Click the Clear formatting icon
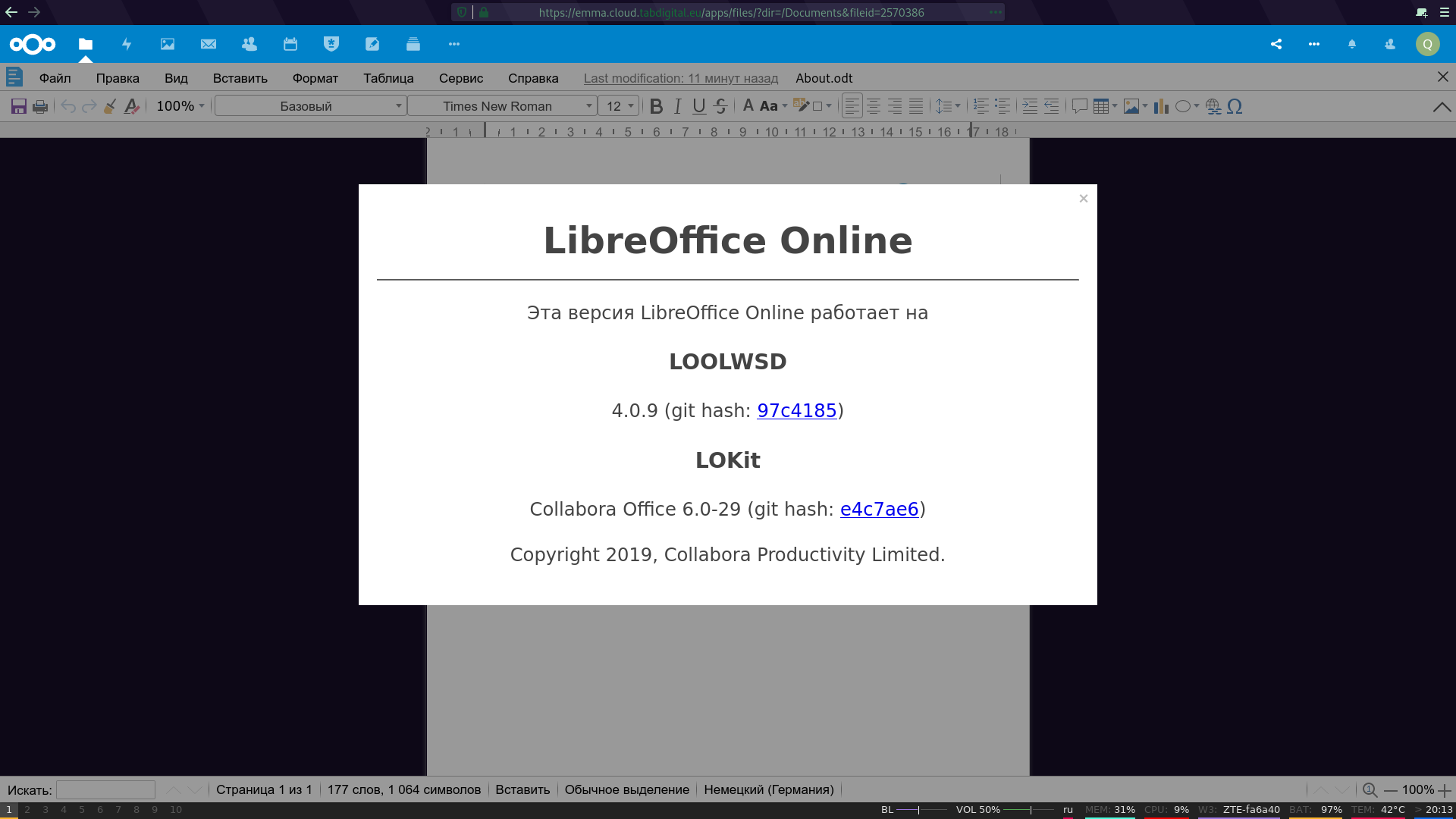The height and width of the screenshot is (819, 1456). point(132,106)
